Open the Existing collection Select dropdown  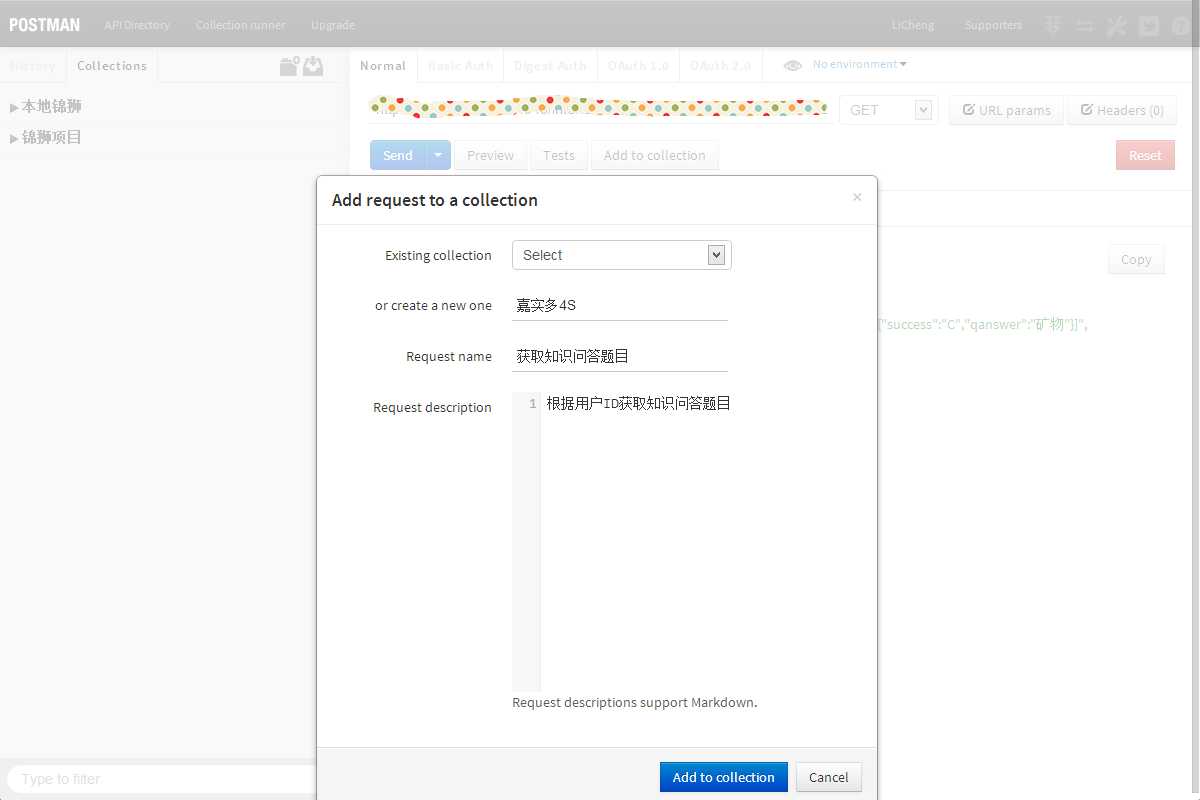click(622, 255)
